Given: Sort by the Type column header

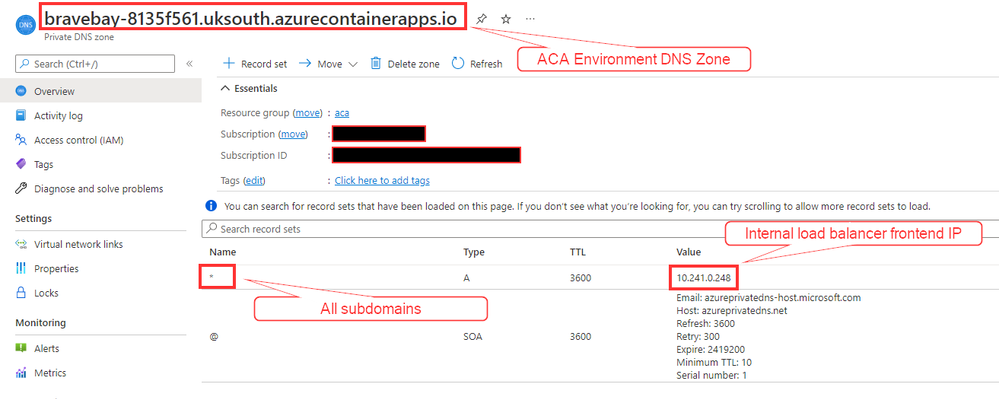Looking at the screenshot, I should (473, 252).
